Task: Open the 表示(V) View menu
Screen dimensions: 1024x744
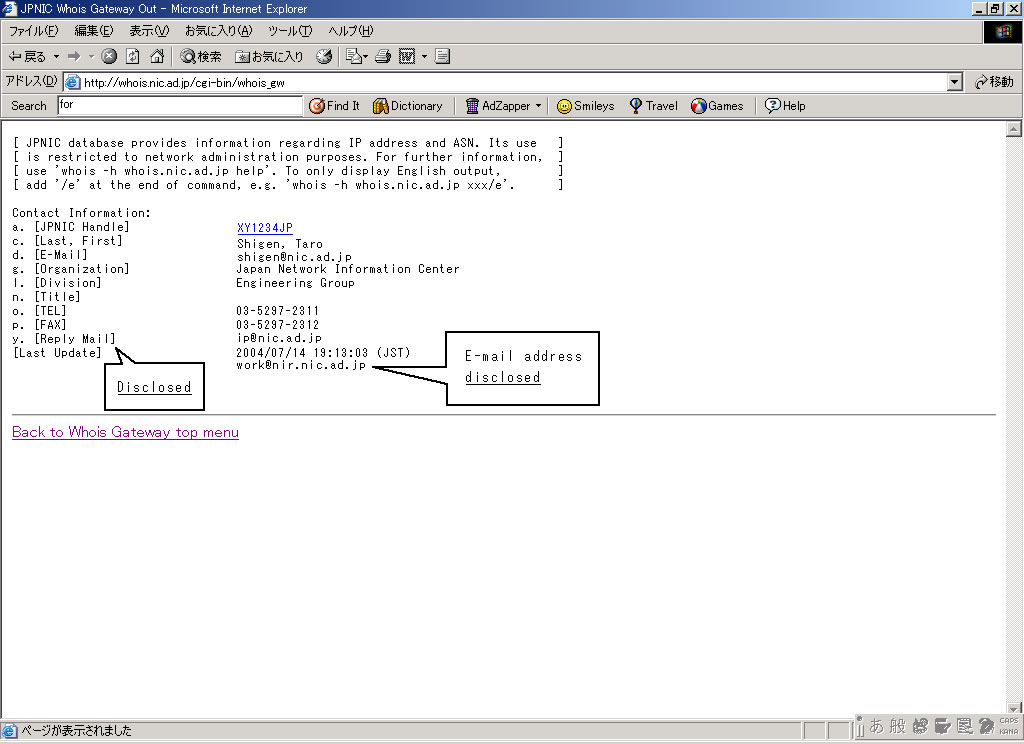Action: [x=149, y=31]
